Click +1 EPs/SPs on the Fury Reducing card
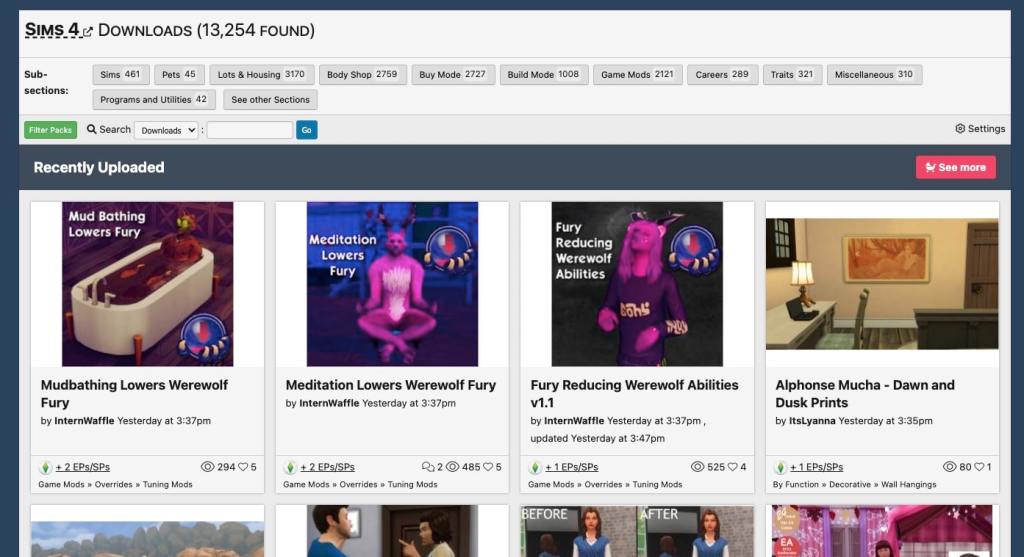This screenshot has height=557, width=1024. click(571, 467)
